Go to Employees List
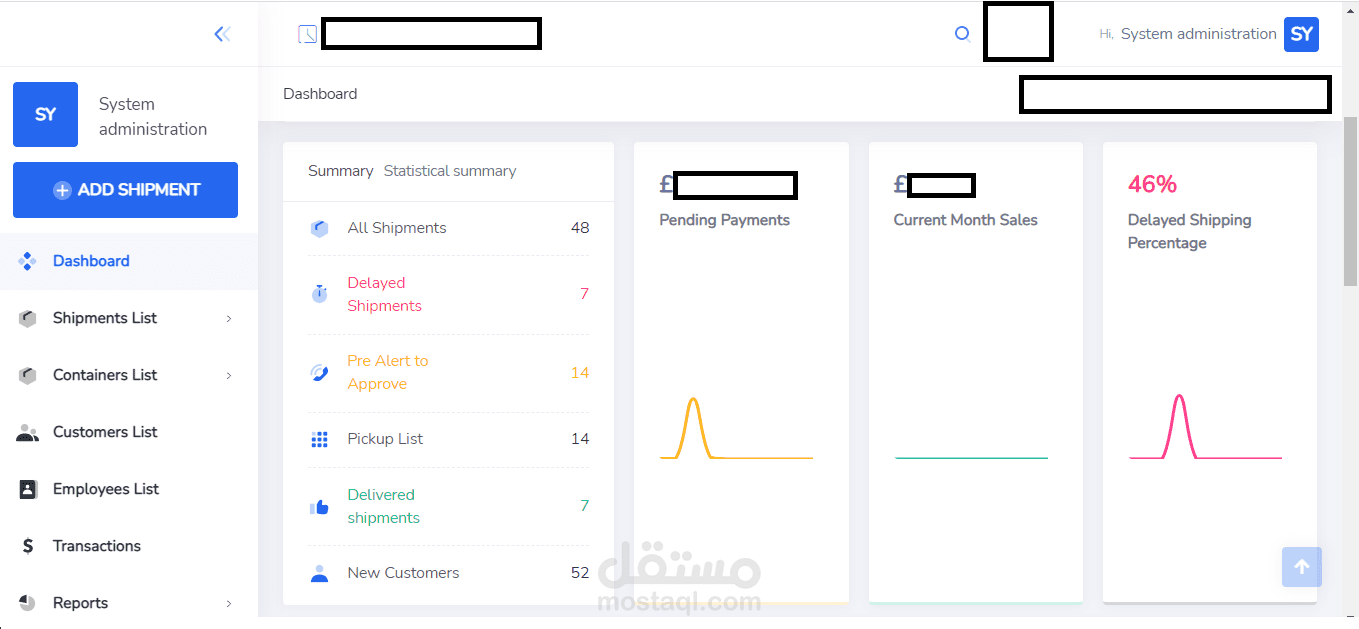This screenshot has width=1359, height=629. (129, 489)
